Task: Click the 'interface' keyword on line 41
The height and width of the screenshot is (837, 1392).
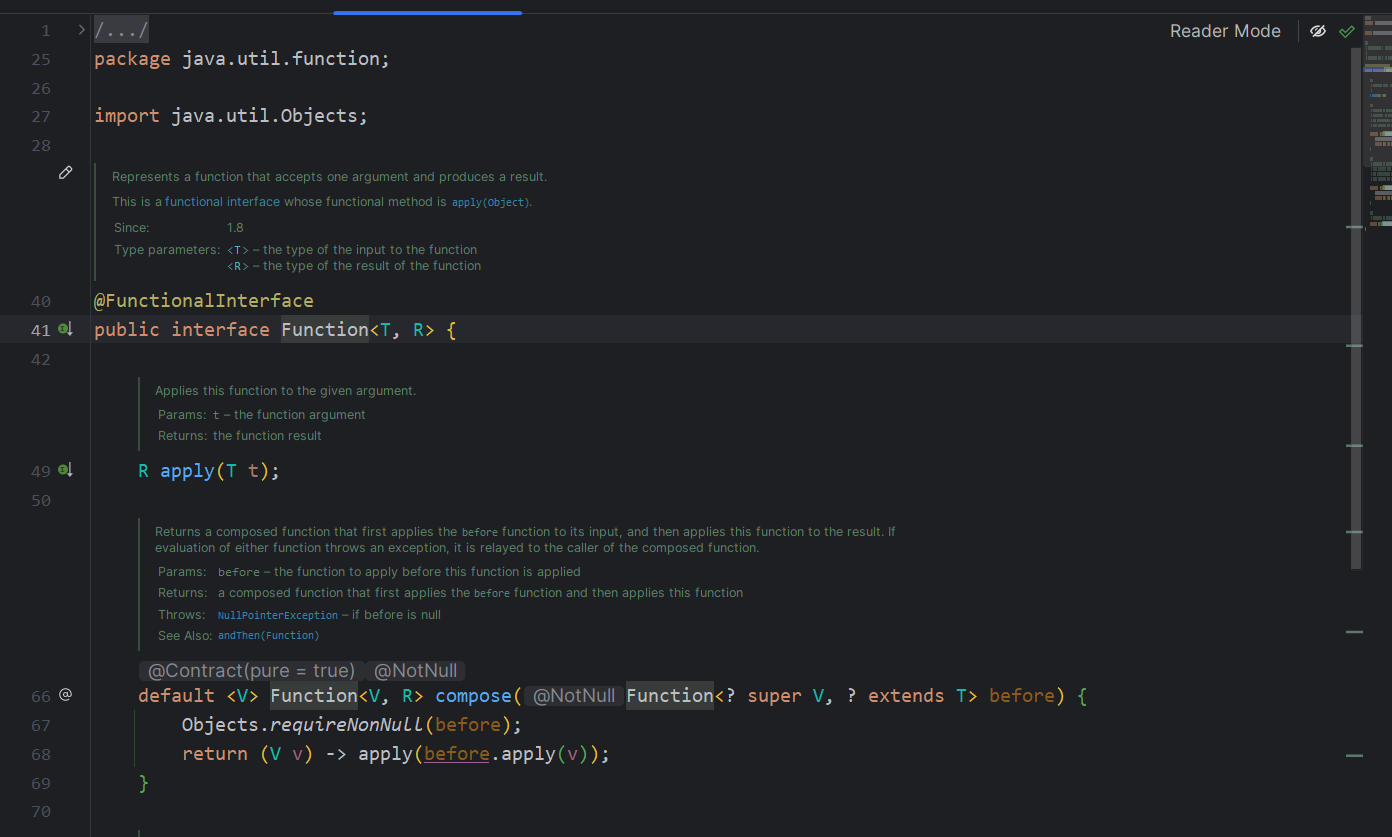Action: (x=220, y=330)
